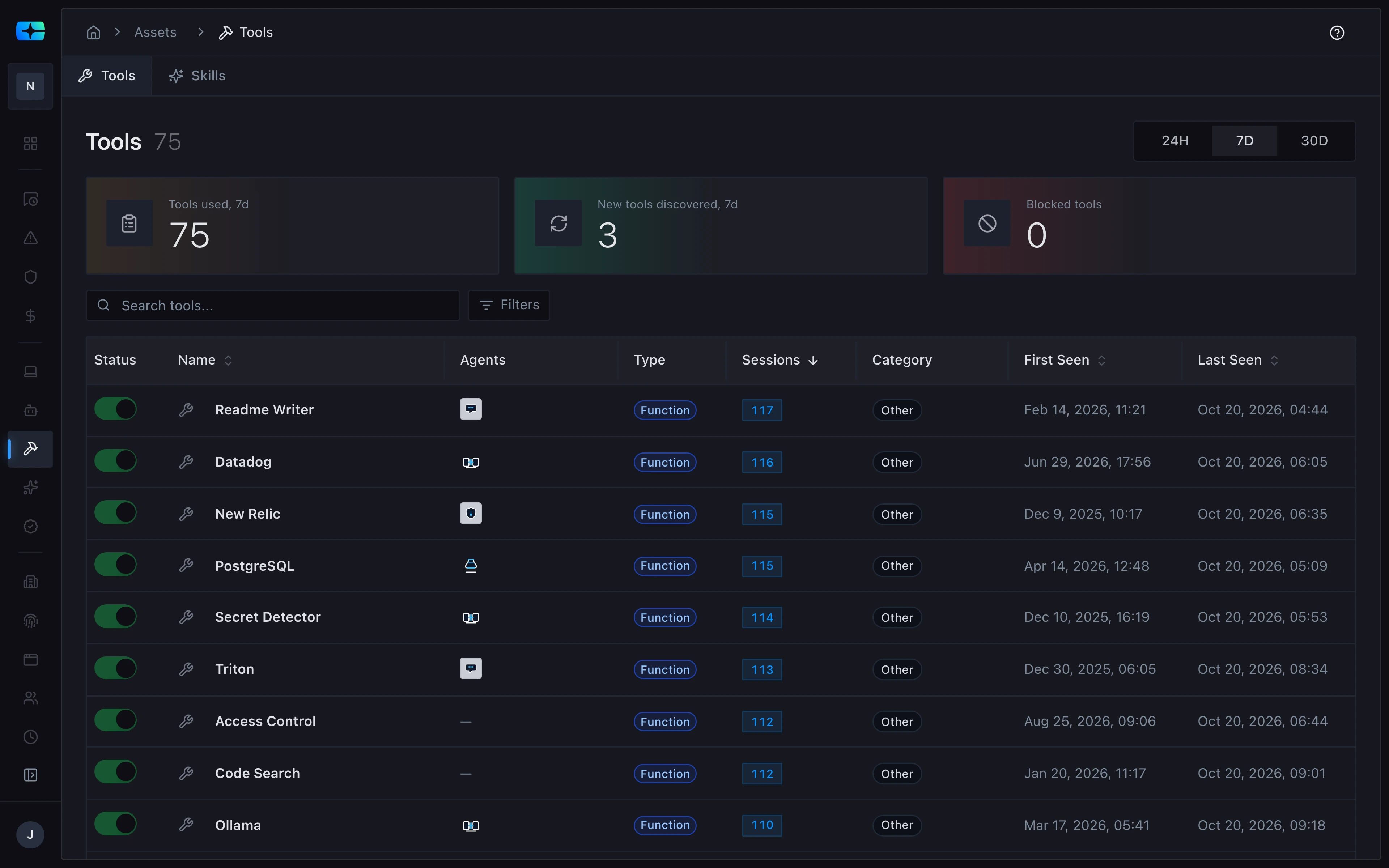
Task: Go to the home breadcrumb icon
Action: pyautogui.click(x=94, y=32)
